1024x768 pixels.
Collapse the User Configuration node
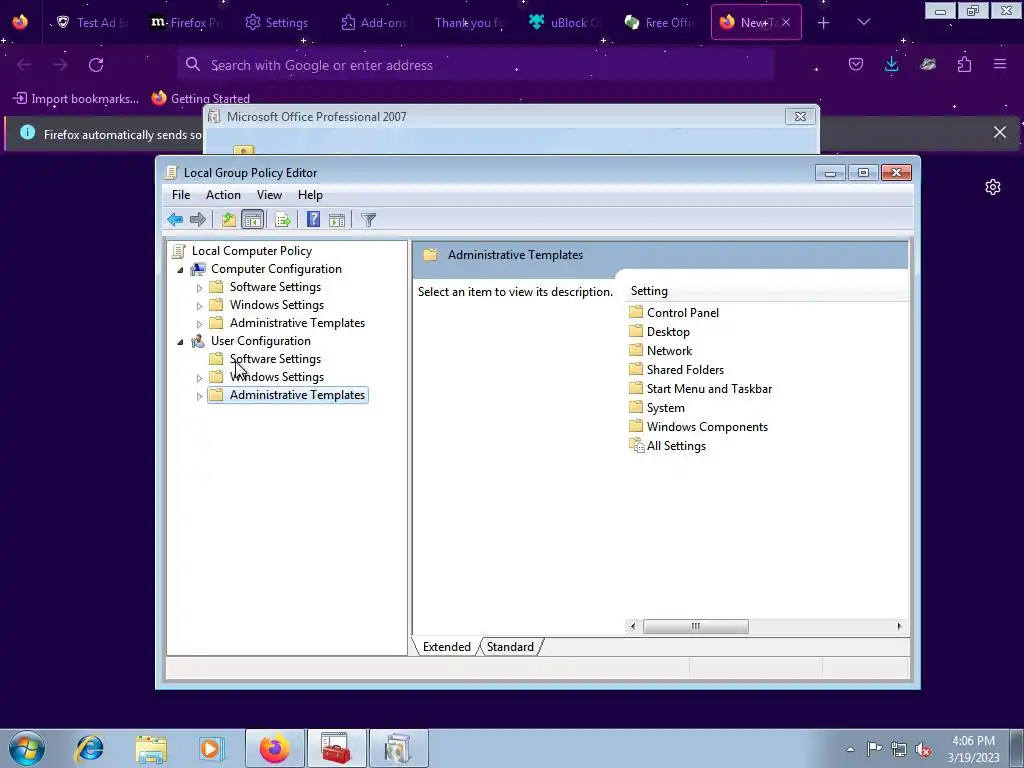[x=180, y=342]
